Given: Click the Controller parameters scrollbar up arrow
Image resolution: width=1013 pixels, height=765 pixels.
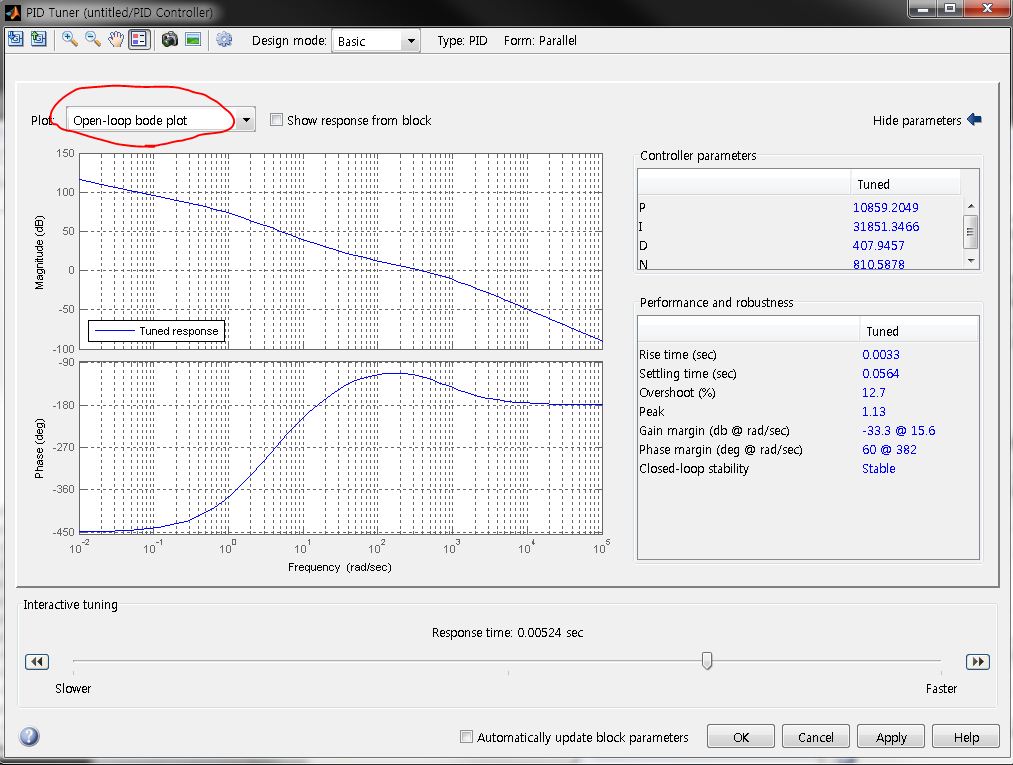Looking at the screenshot, I should point(970,205).
